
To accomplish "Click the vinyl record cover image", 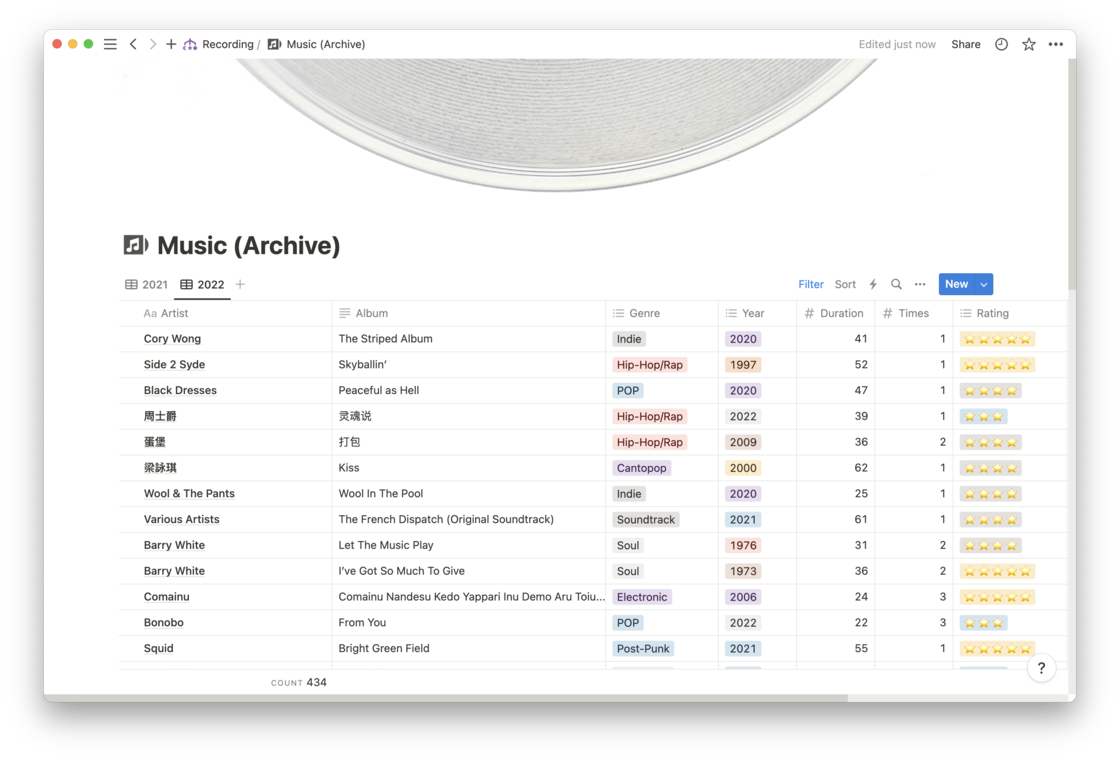I will 556,125.
